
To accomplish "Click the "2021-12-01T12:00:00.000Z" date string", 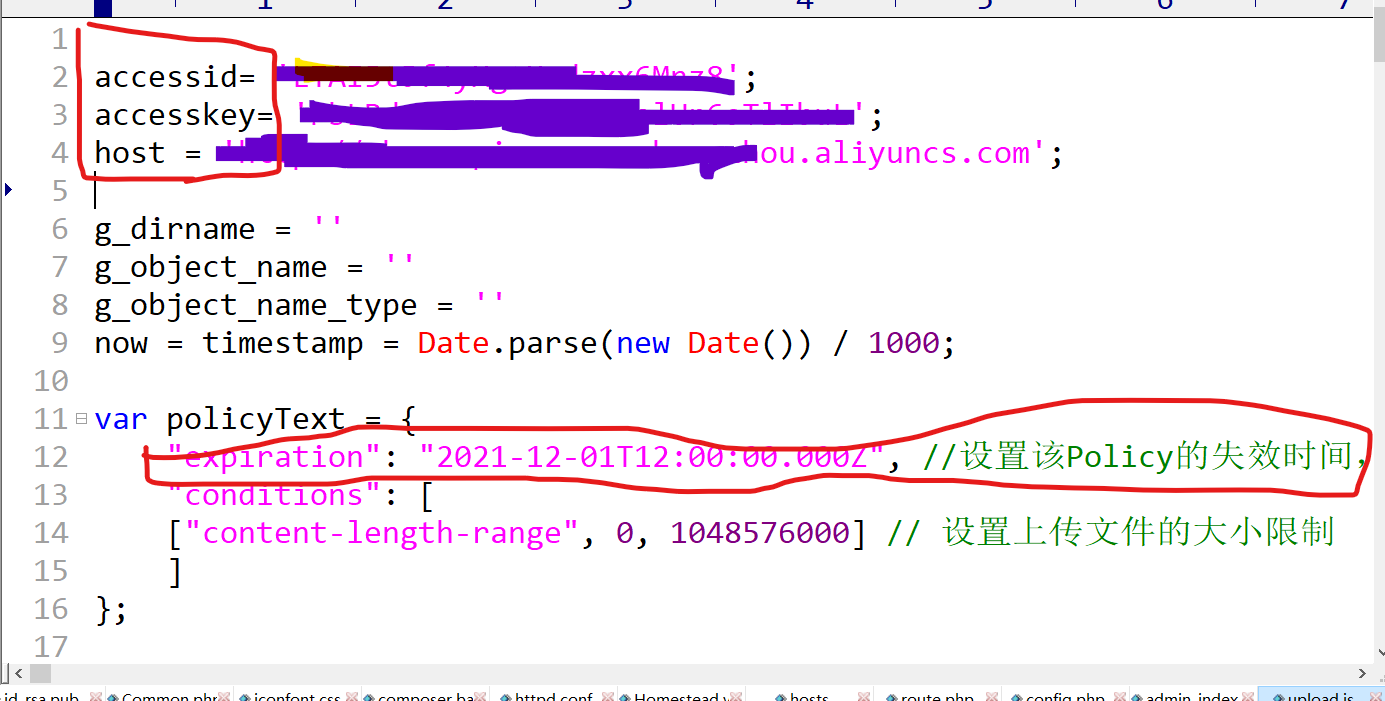I will pos(652,457).
